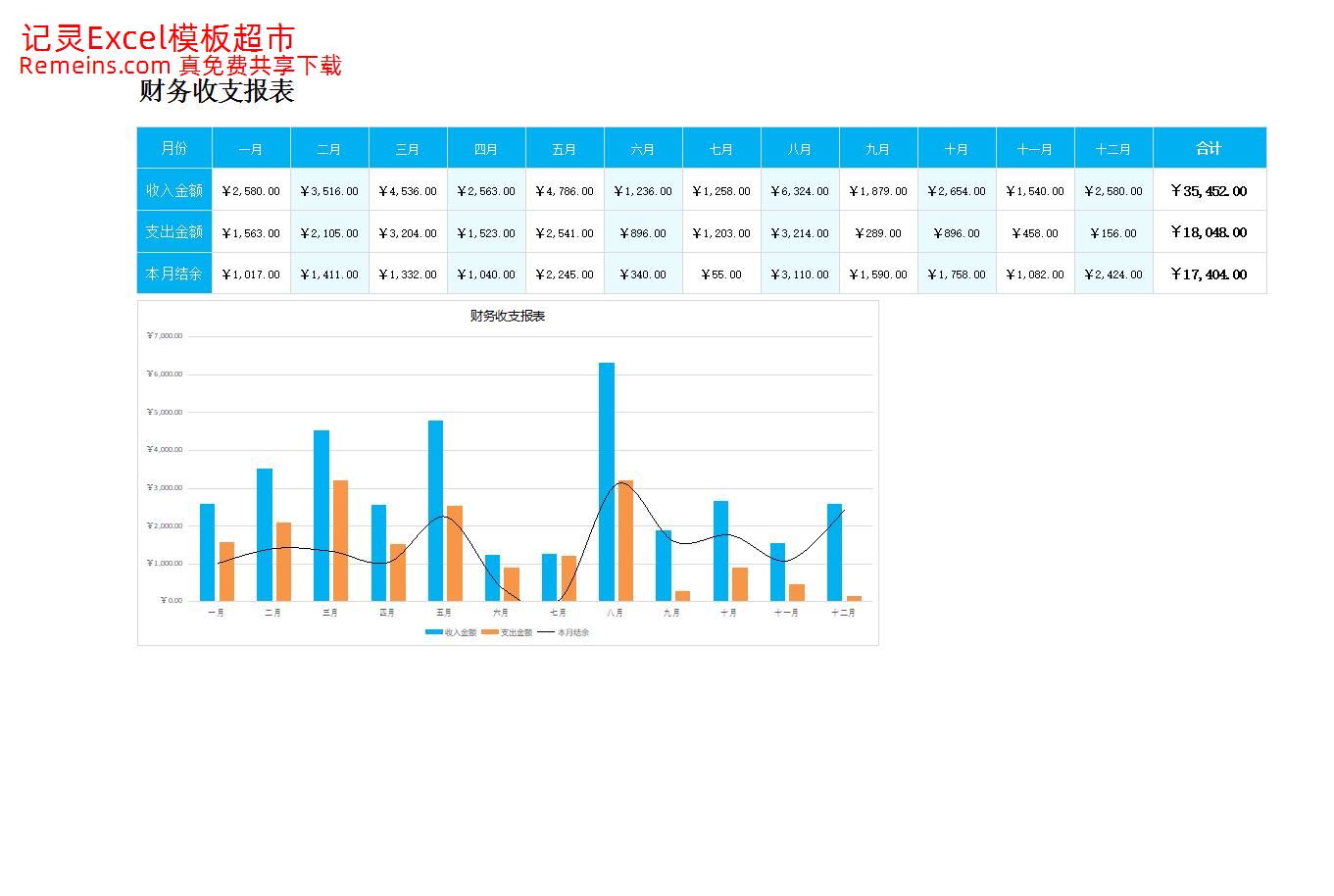Image resolution: width=1334 pixels, height=896 pixels.
Task: Click expense cell ¥1,203.00 for 七月
Action: 721,232
